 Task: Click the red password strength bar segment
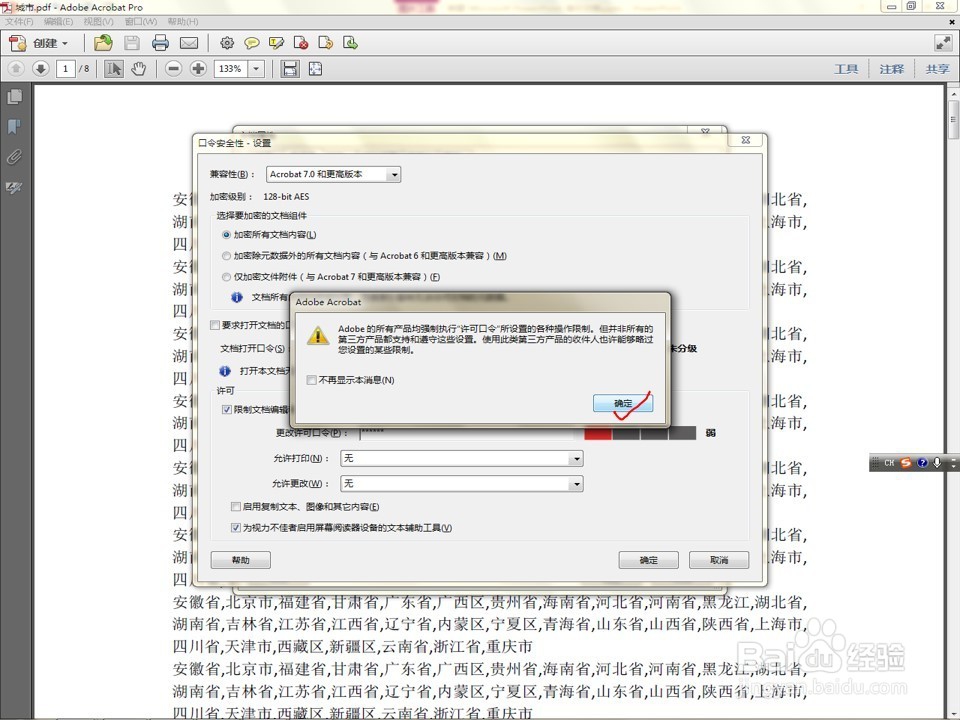pos(598,433)
